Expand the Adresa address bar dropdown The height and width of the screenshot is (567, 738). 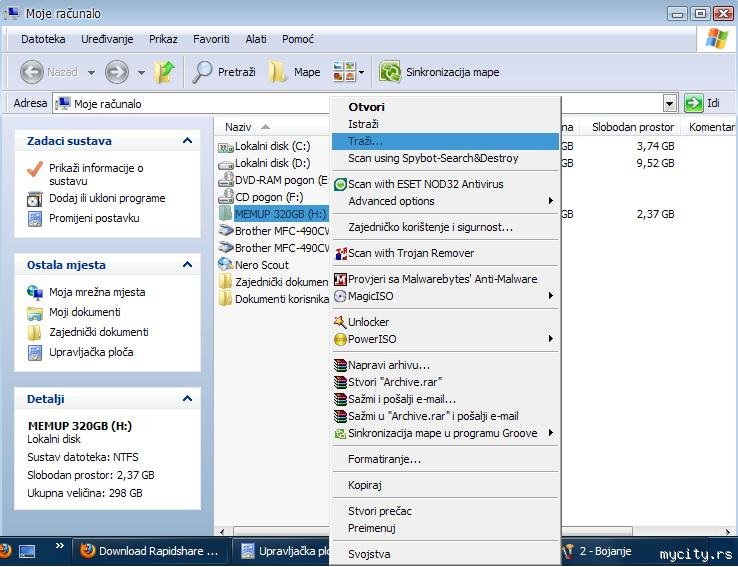tap(670, 104)
